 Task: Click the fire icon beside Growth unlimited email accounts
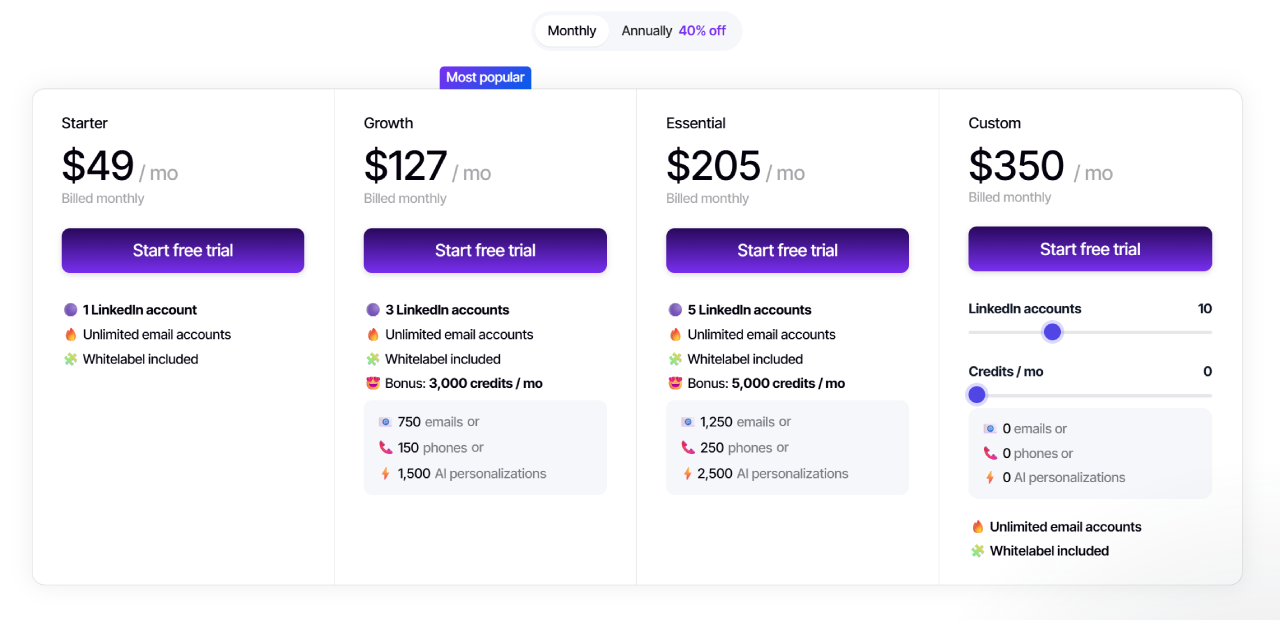373,335
